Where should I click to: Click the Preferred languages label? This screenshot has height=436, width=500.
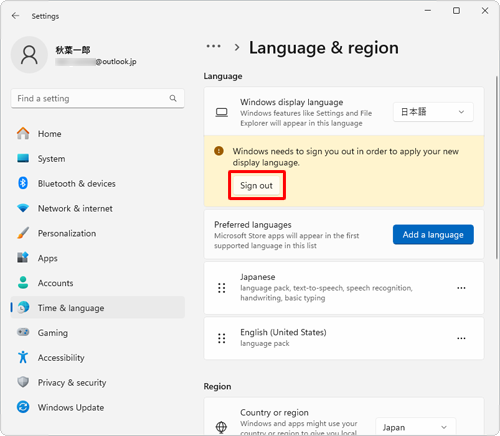tap(253, 225)
